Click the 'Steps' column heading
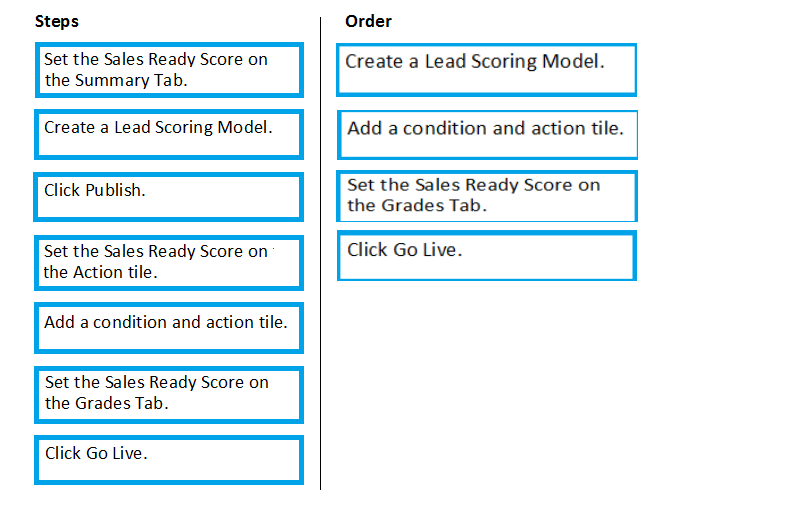Viewport: 793px width, 521px height. pos(57,22)
